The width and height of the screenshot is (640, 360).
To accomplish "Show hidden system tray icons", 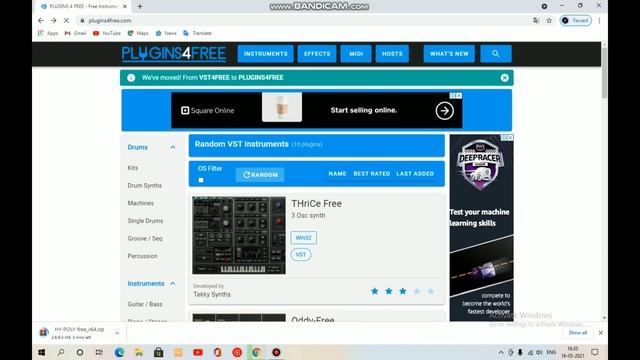I will point(501,352).
